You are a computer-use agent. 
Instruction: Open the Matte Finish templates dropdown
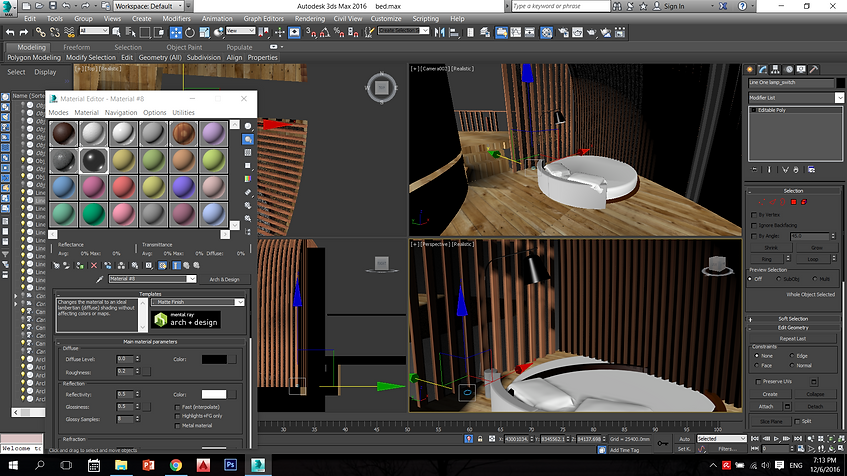pyautogui.click(x=198, y=302)
